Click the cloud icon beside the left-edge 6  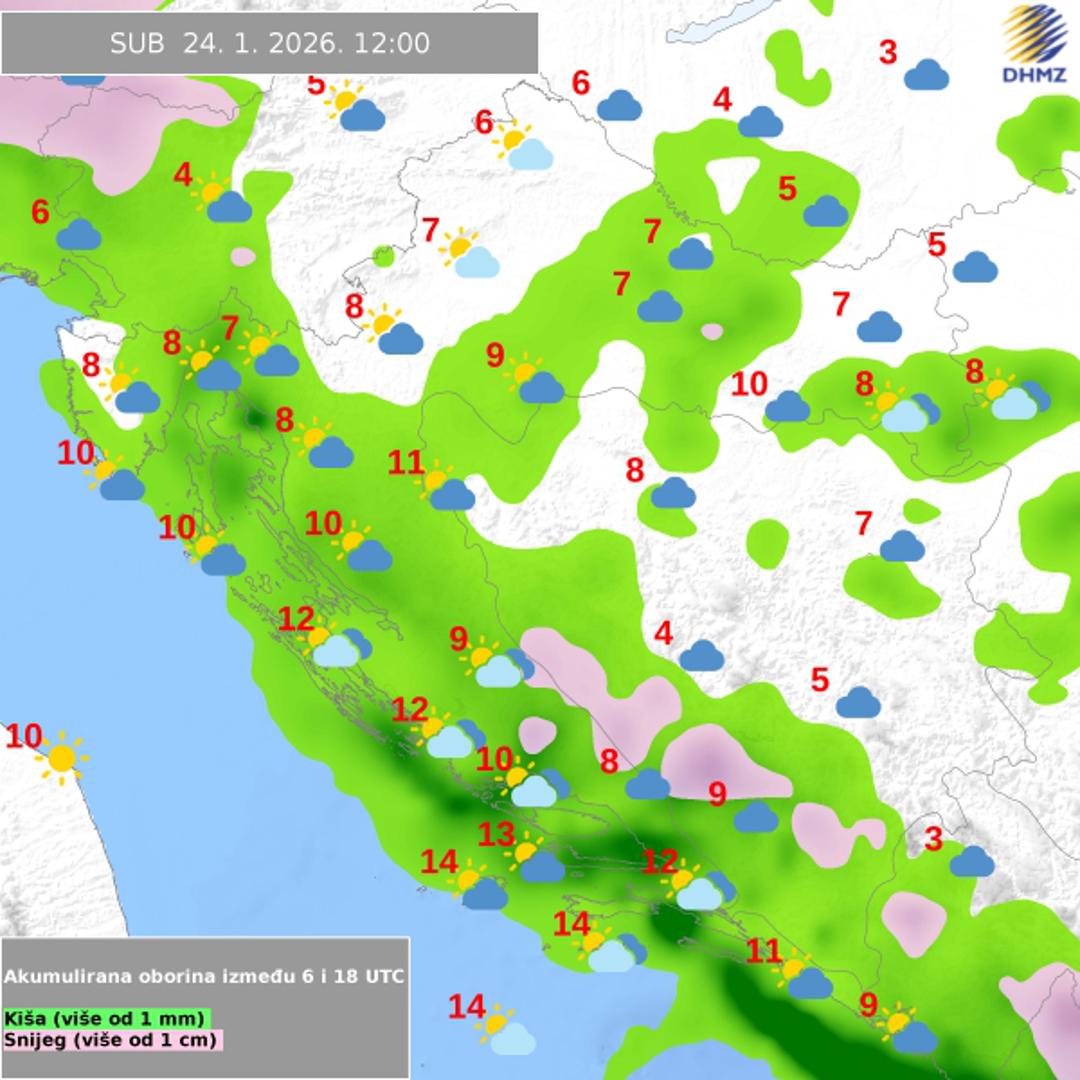click(x=78, y=234)
